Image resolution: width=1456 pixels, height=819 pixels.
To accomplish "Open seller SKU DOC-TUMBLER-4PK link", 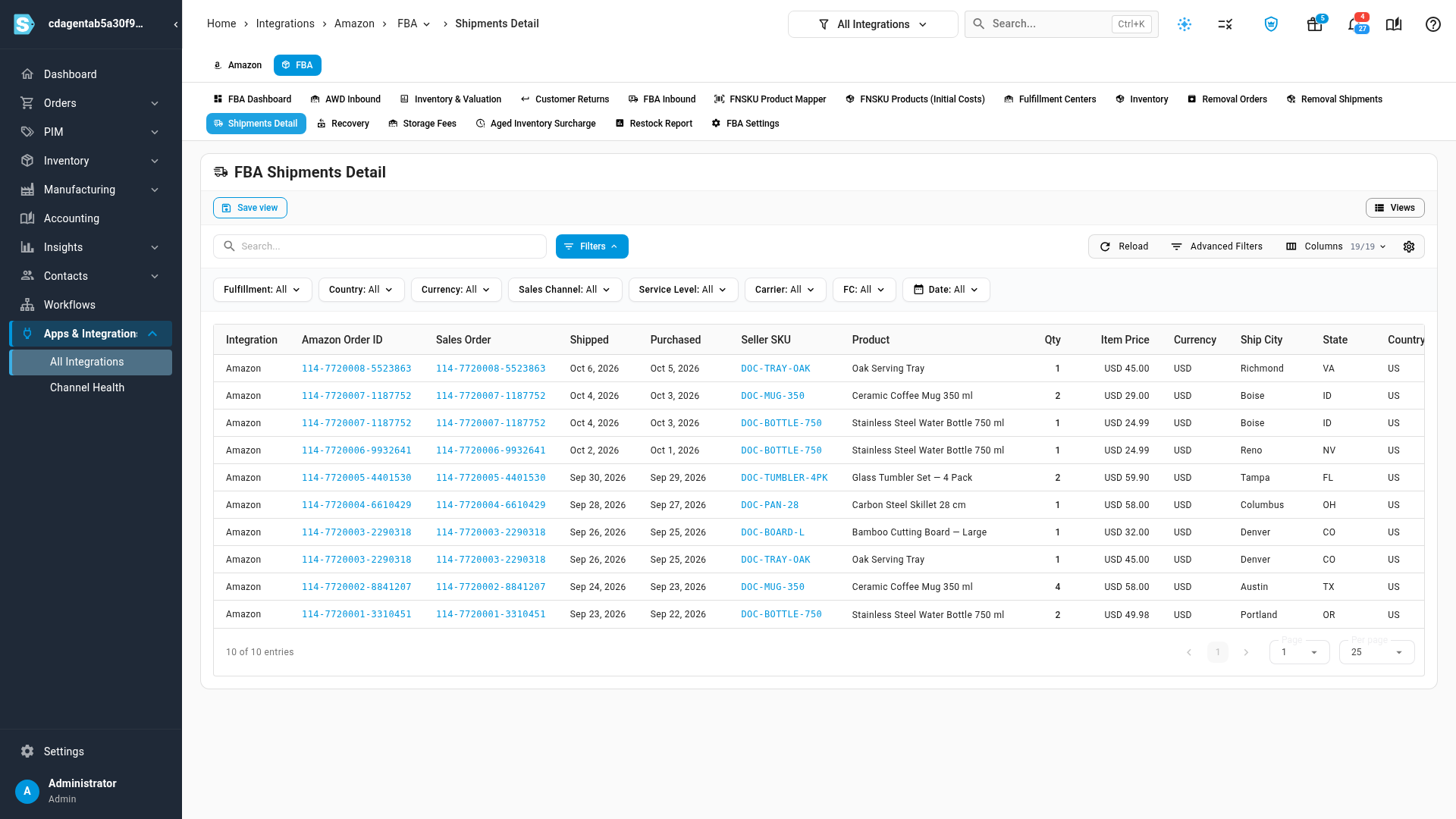I will [x=784, y=478].
